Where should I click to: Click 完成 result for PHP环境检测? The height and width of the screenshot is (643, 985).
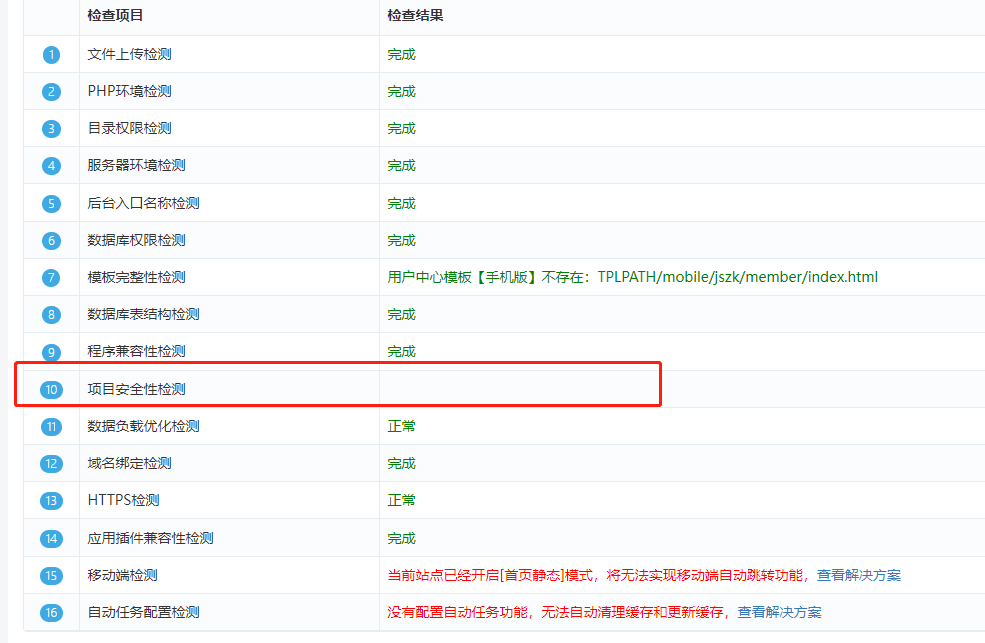tap(401, 92)
